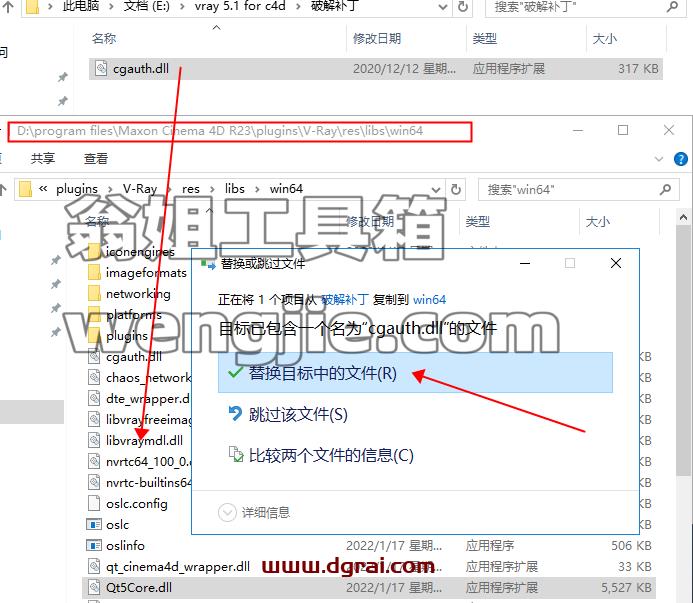Choose 比较两个文件的信息(C) option

[x=321, y=455]
